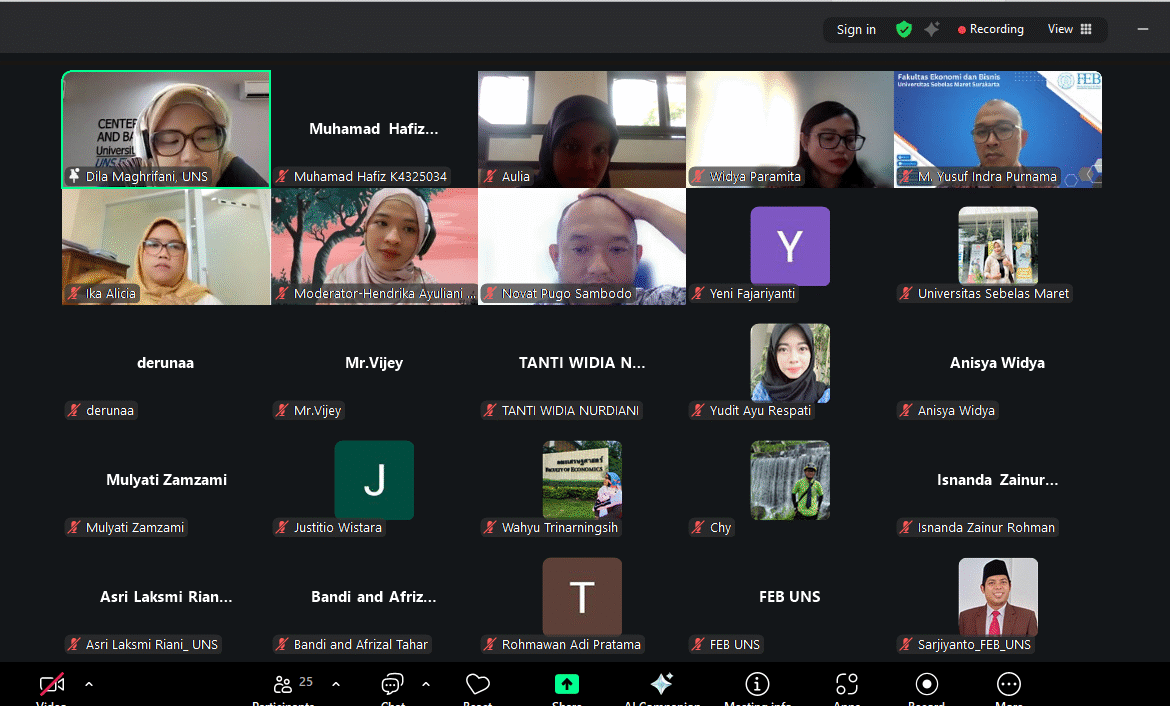Click the AI sparkle icon in the top bar
The width and height of the screenshot is (1170, 706).
[932, 30]
